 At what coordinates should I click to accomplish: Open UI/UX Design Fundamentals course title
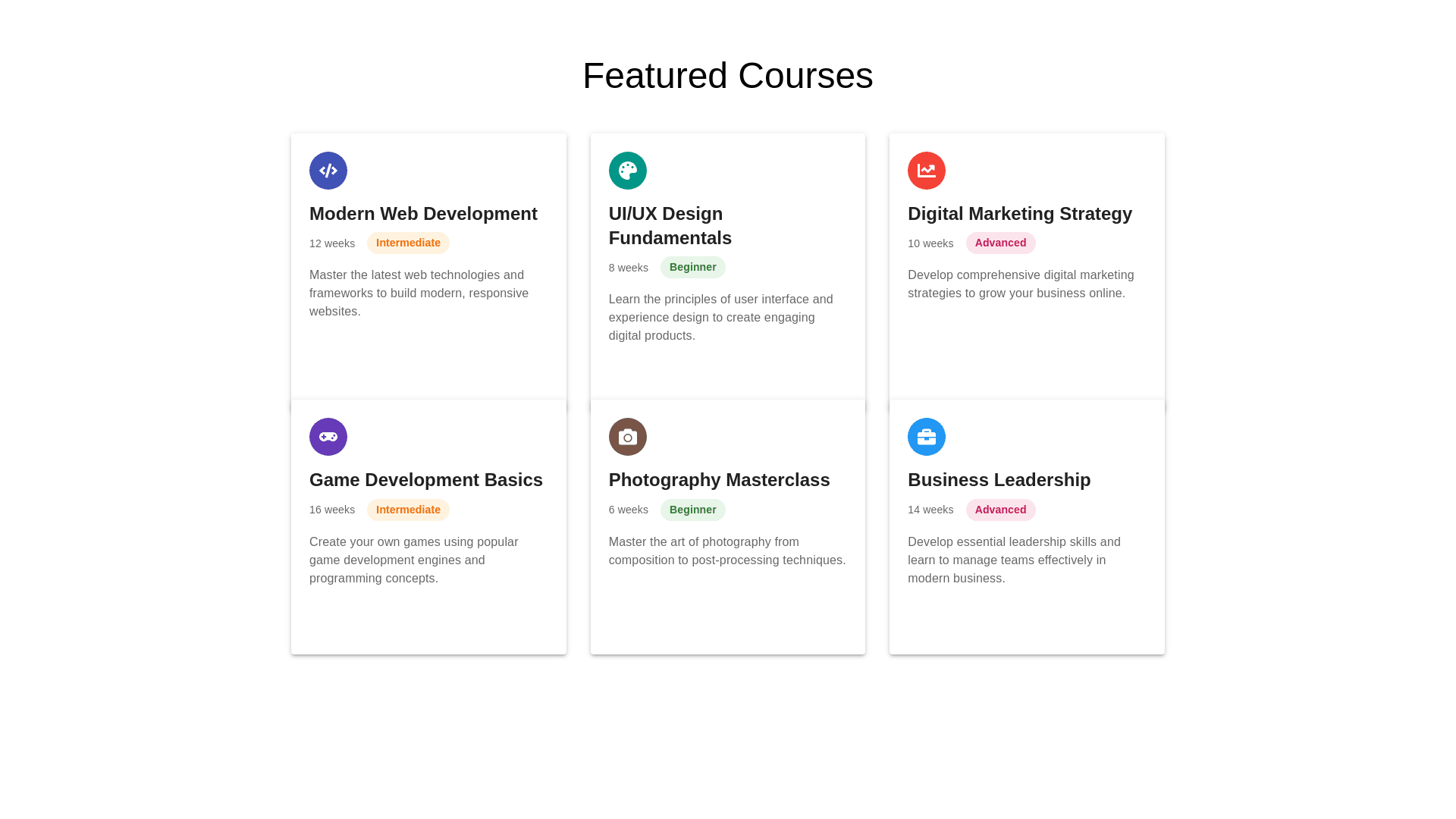pos(670,226)
